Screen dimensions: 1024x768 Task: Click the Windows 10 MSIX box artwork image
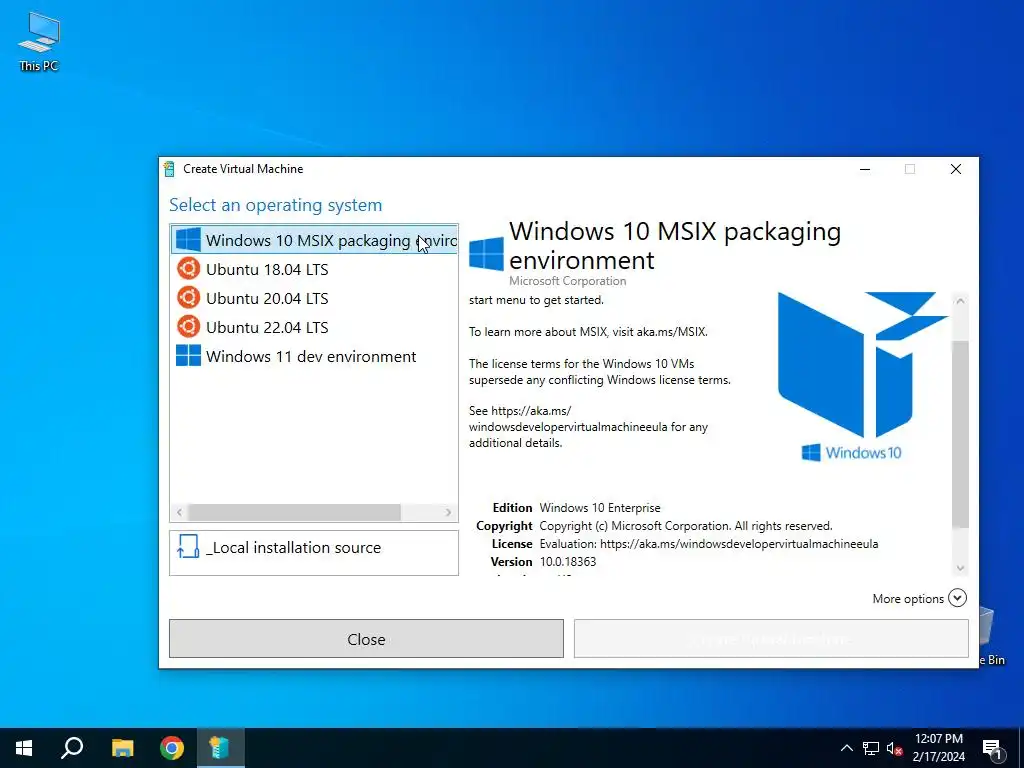click(x=862, y=377)
